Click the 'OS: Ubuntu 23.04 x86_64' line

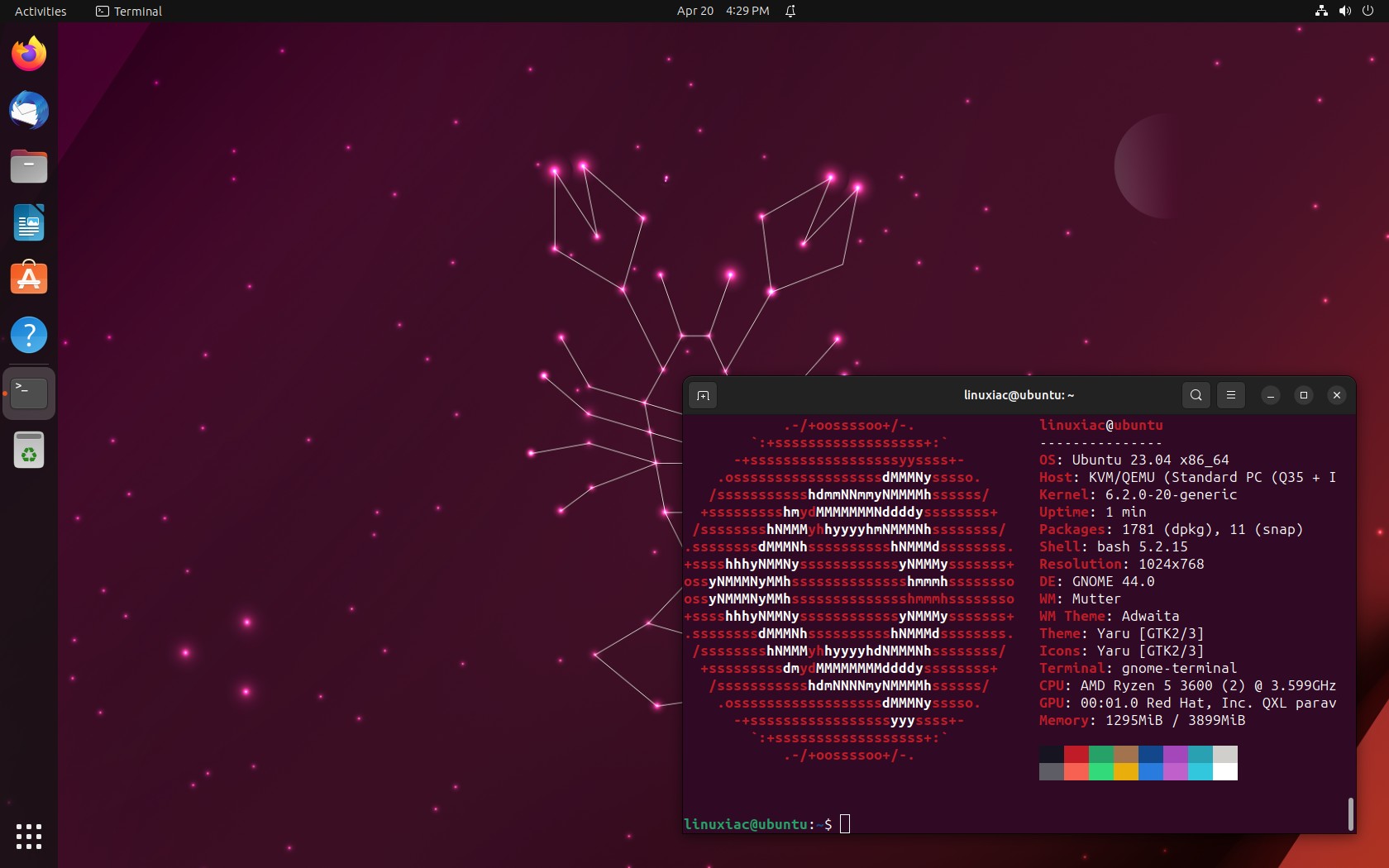pos(1134,460)
